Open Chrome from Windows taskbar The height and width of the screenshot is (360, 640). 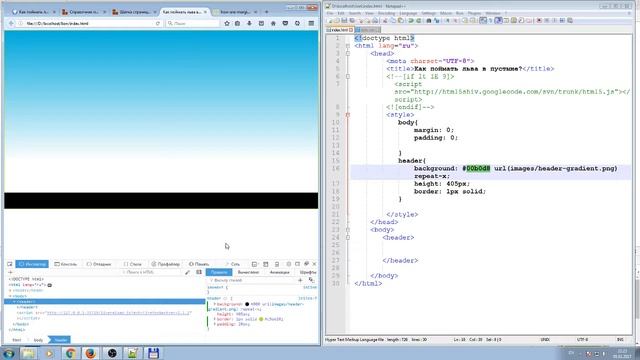(x=70, y=353)
